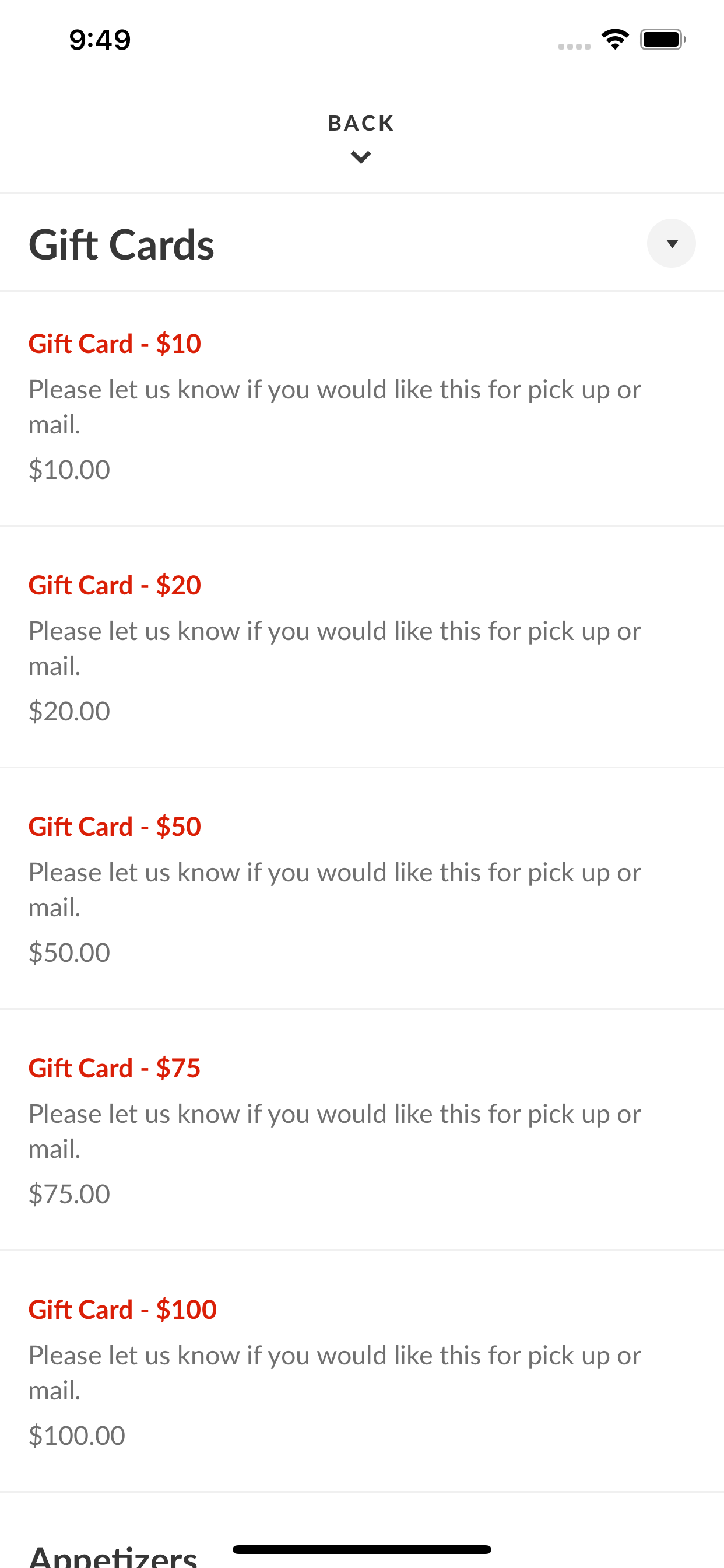The width and height of the screenshot is (724, 1568).
Task: Tap the battery status icon
Action: click(x=663, y=40)
